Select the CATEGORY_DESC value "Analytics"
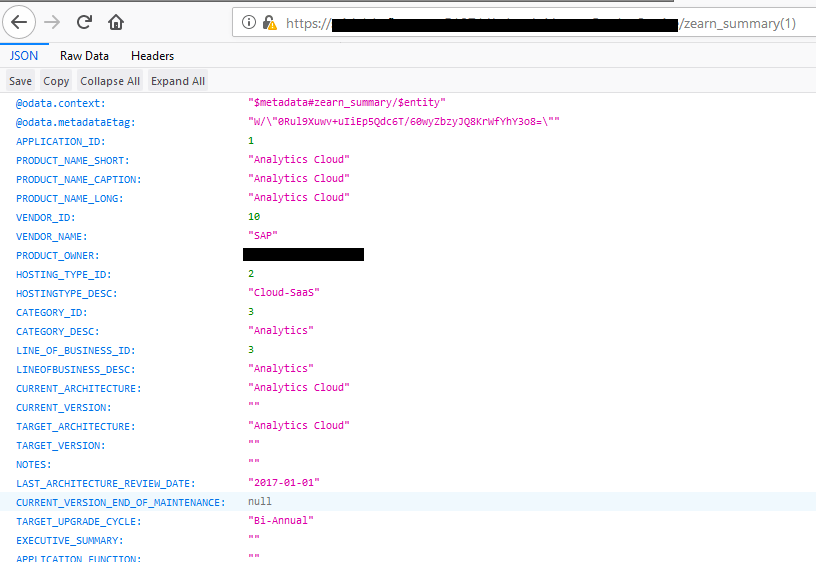The image size is (816, 562). [281, 330]
